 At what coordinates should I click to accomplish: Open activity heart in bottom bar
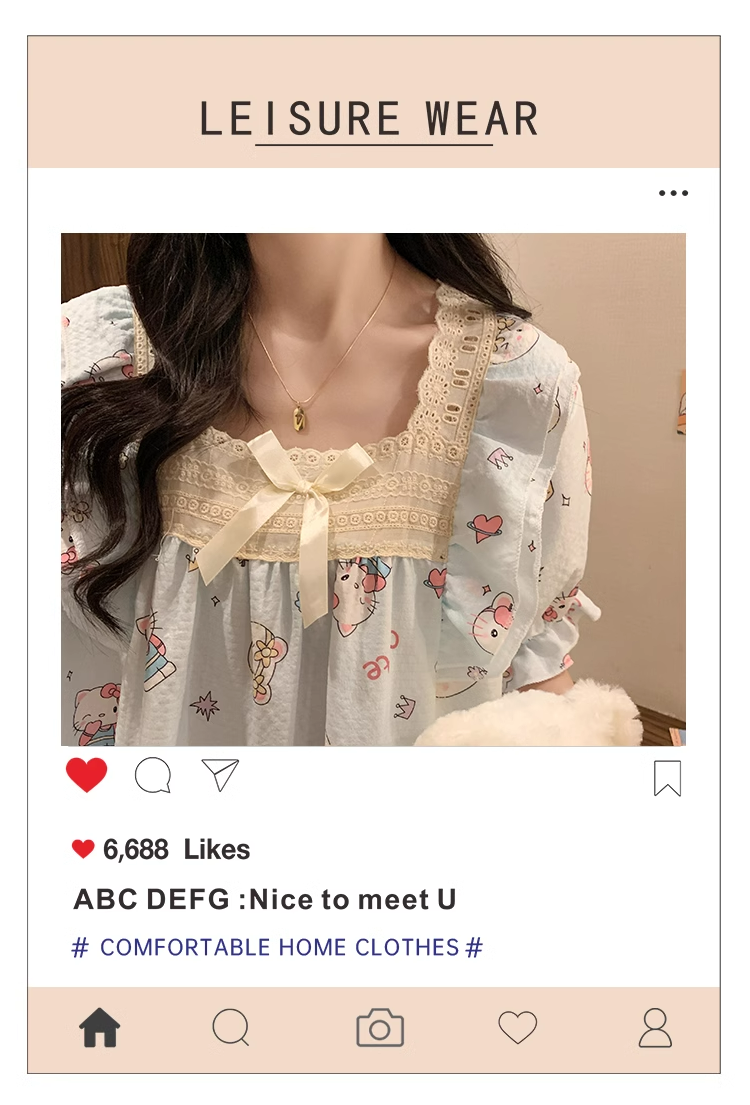pos(518,1027)
